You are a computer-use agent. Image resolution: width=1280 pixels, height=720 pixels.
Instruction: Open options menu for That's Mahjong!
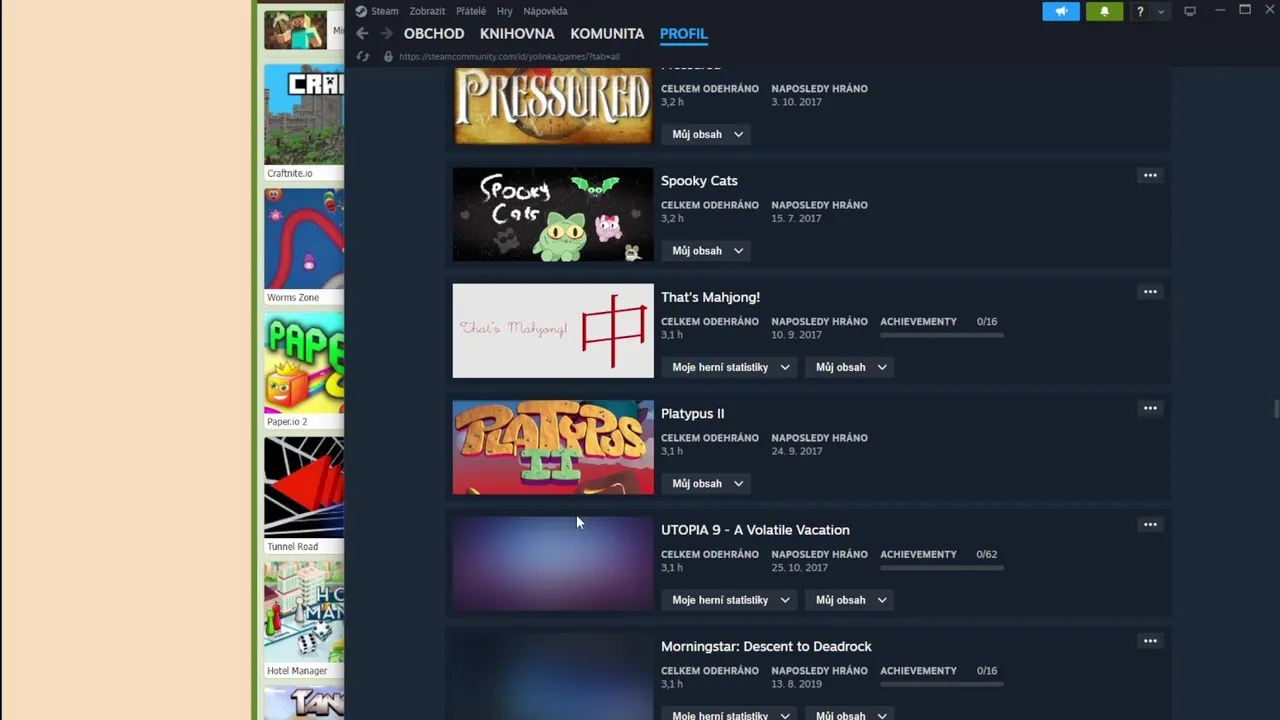click(x=1150, y=292)
